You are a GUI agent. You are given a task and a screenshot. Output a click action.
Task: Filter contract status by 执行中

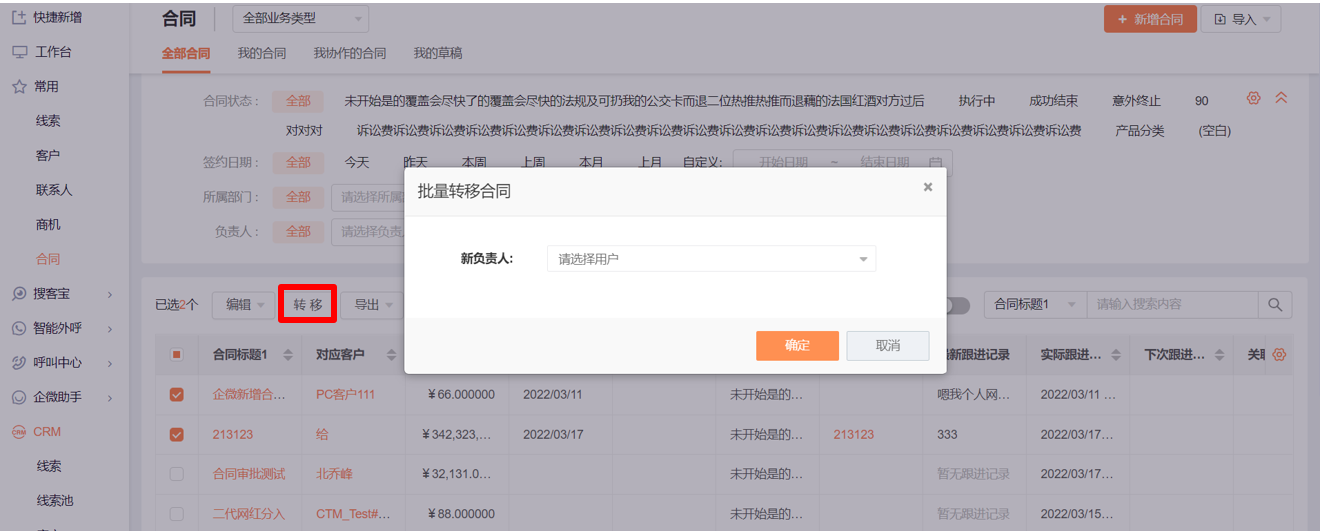tap(977, 101)
